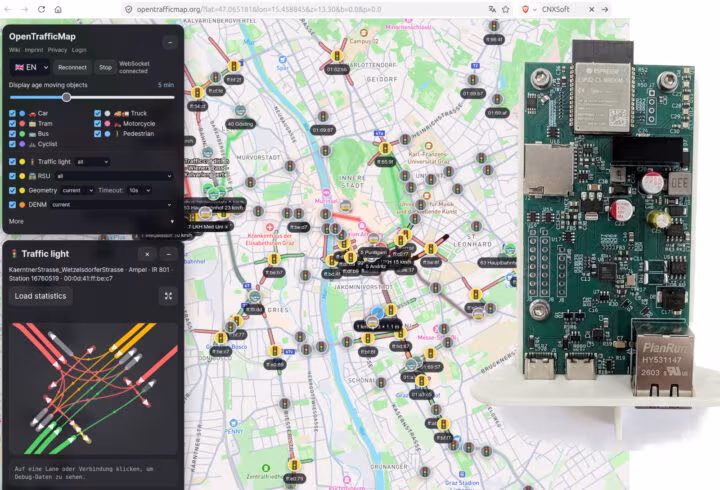The width and height of the screenshot is (720, 490).
Task: Open the translate page icon in address bar
Action: (x=492, y=9)
